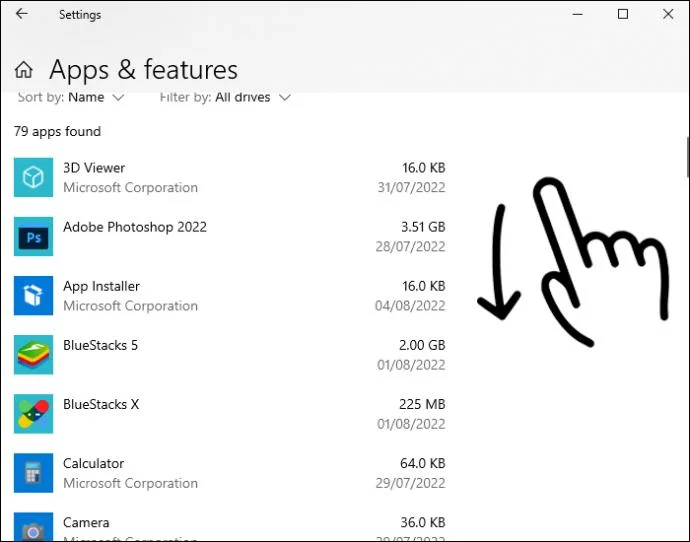Click the Settings window title

[x=80, y=15]
